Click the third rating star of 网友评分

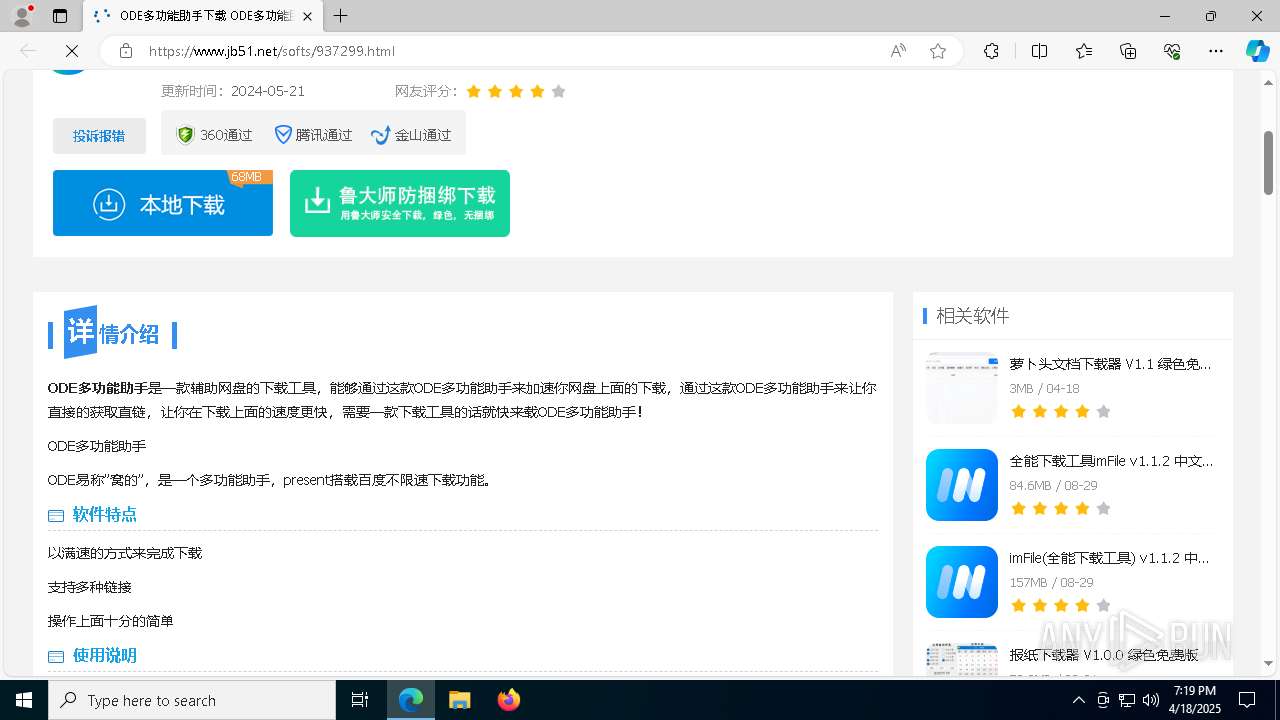point(516,91)
